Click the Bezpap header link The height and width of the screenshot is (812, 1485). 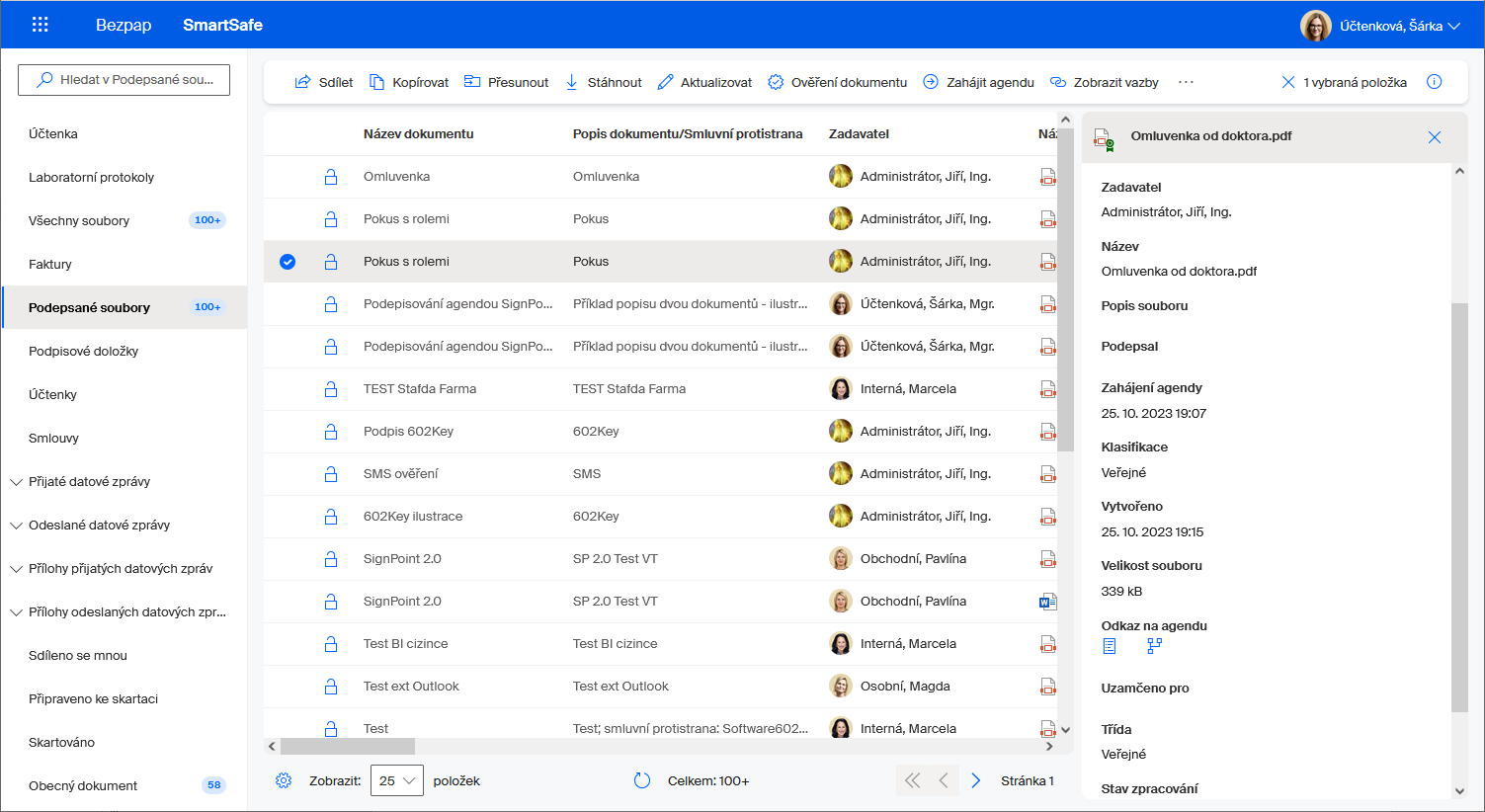pyautogui.click(x=124, y=25)
